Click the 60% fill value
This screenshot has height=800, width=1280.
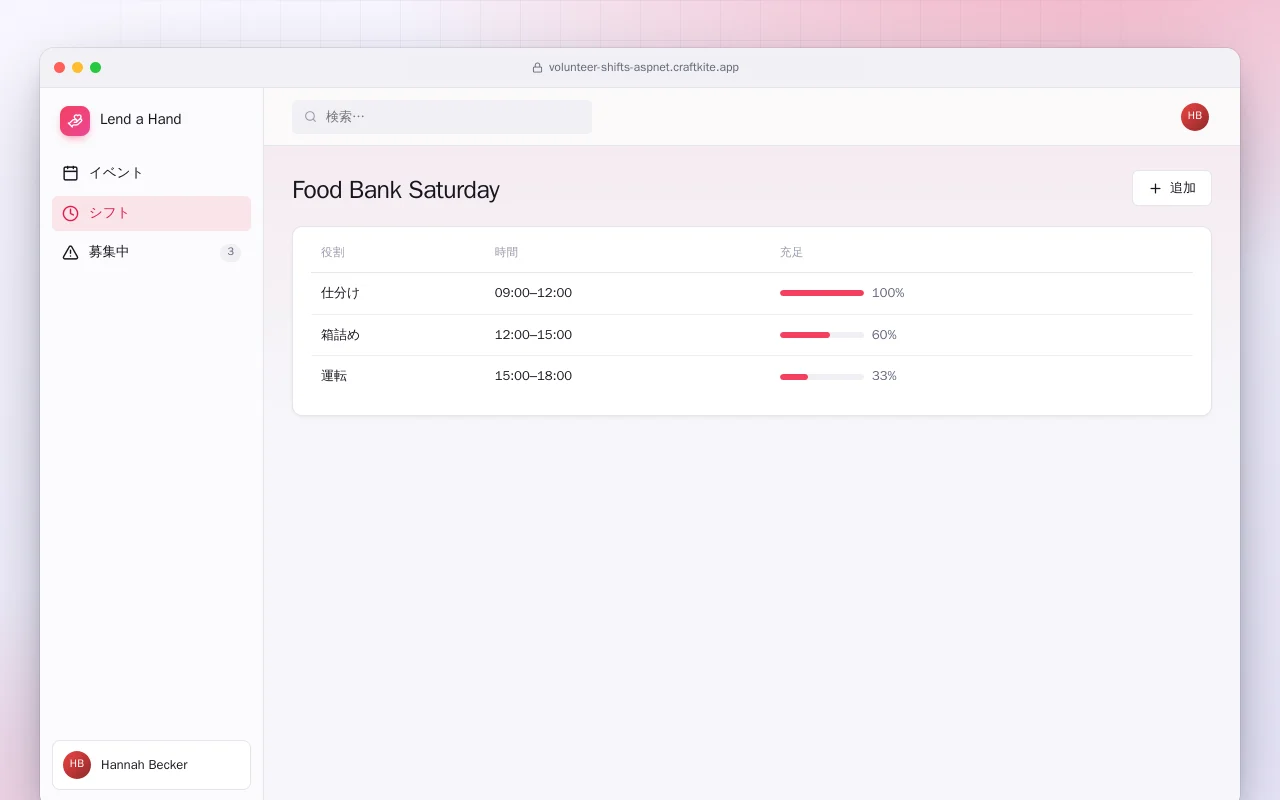(x=884, y=335)
